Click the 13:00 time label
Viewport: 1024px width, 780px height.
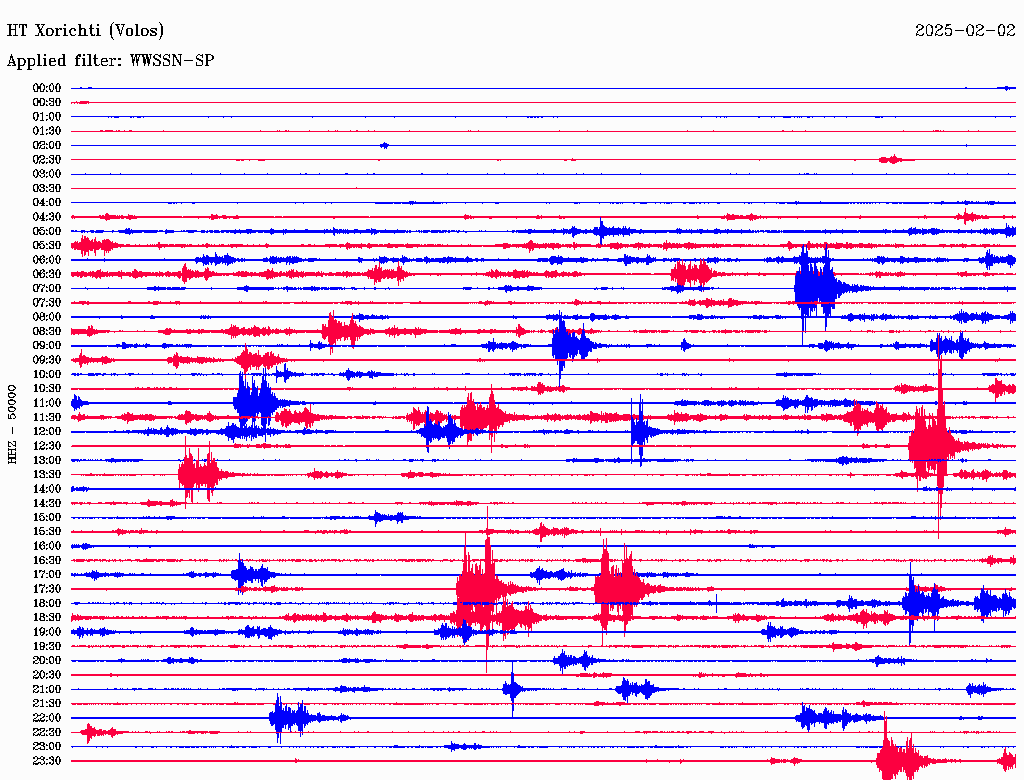pyautogui.click(x=47, y=461)
